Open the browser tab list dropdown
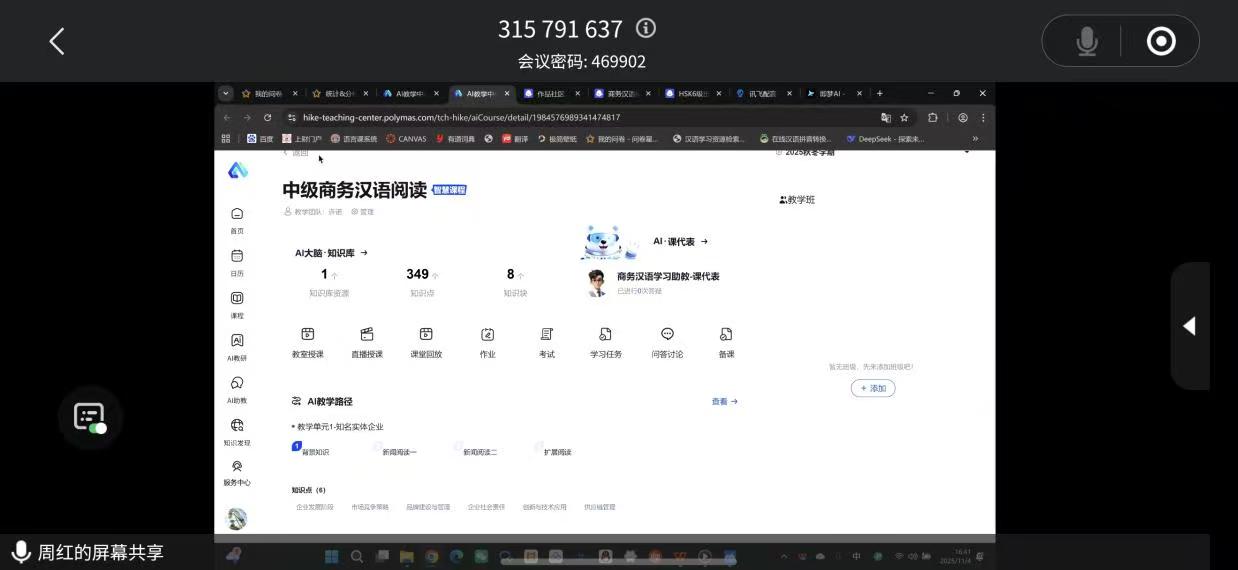Image resolution: width=1238 pixels, height=570 pixels. coord(226,94)
